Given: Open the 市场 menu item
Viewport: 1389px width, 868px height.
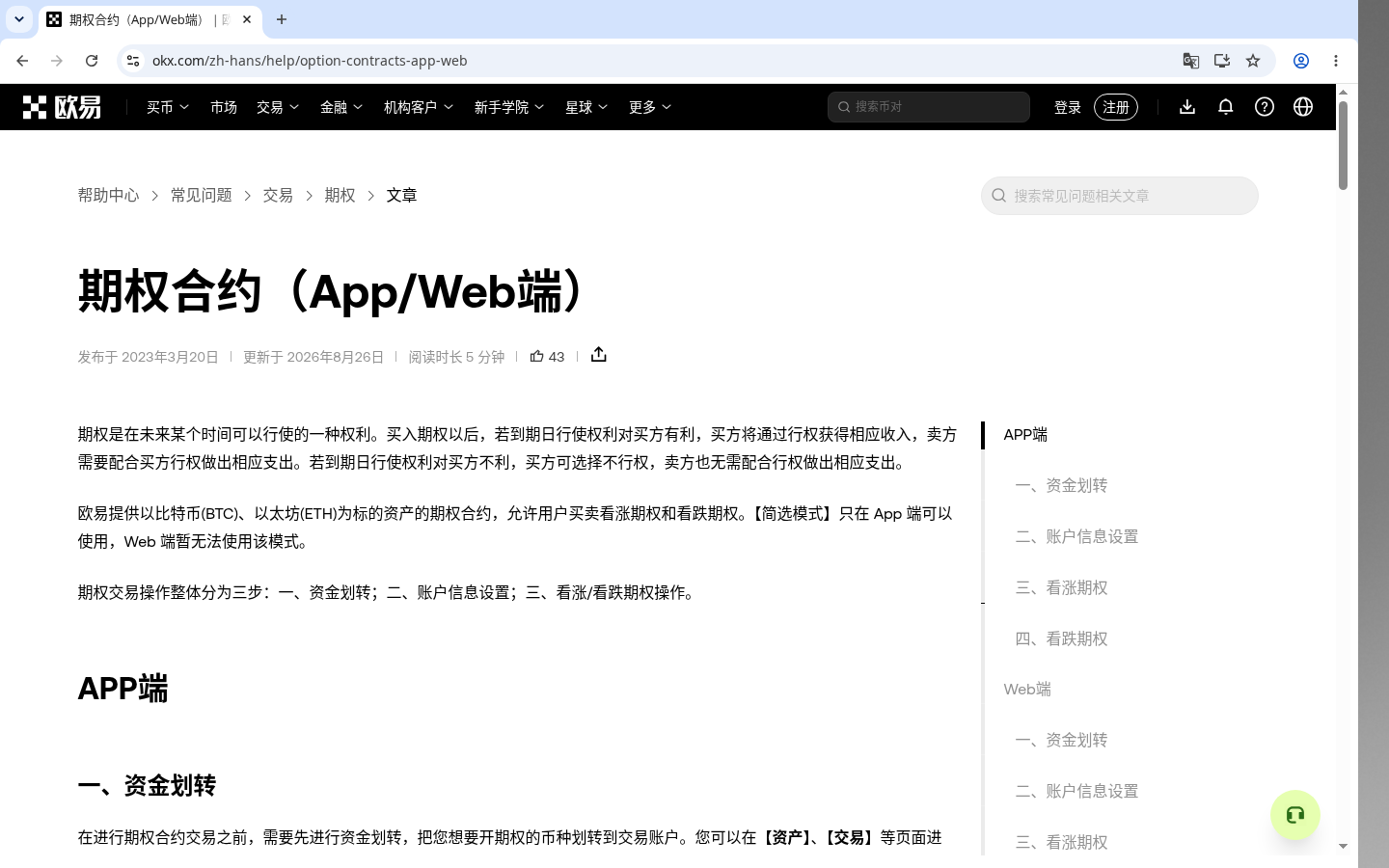Looking at the screenshot, I should click(x=224, y=107).
